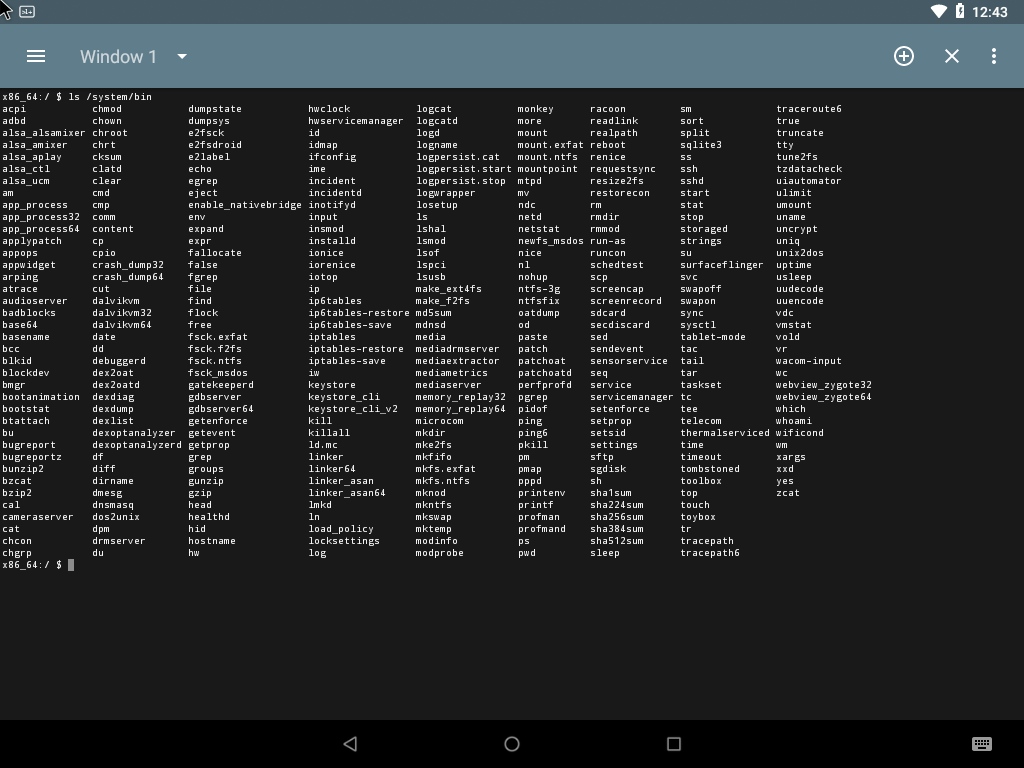The width and height of the screenshot is (1024, 768).
Task: Click the 'racoon' entry
Action: pos(608,109)
